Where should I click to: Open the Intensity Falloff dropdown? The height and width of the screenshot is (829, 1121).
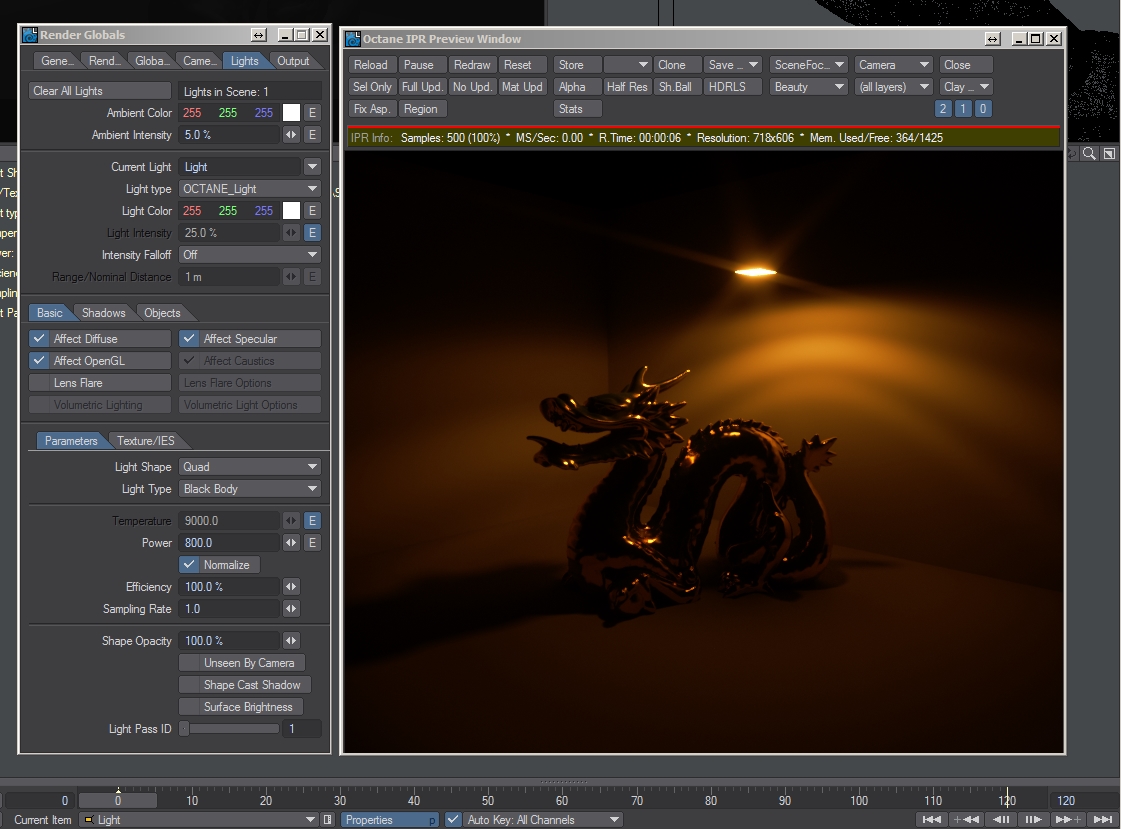click(x=249, y=255)
